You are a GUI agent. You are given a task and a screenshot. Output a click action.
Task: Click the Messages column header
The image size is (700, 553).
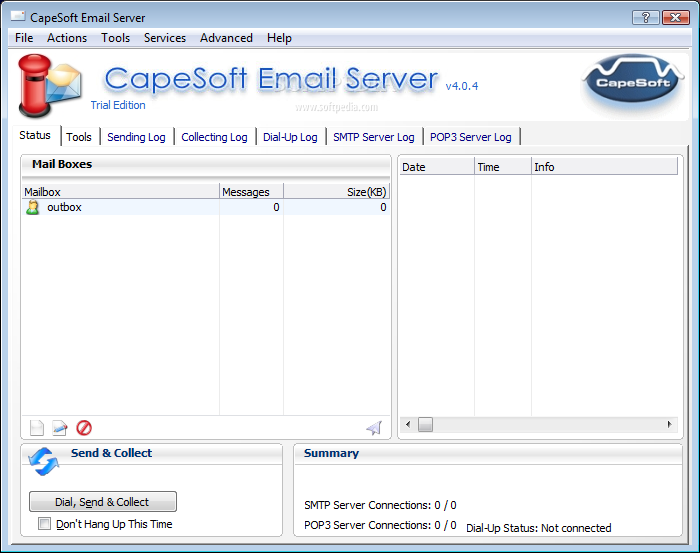click(251, 192)
